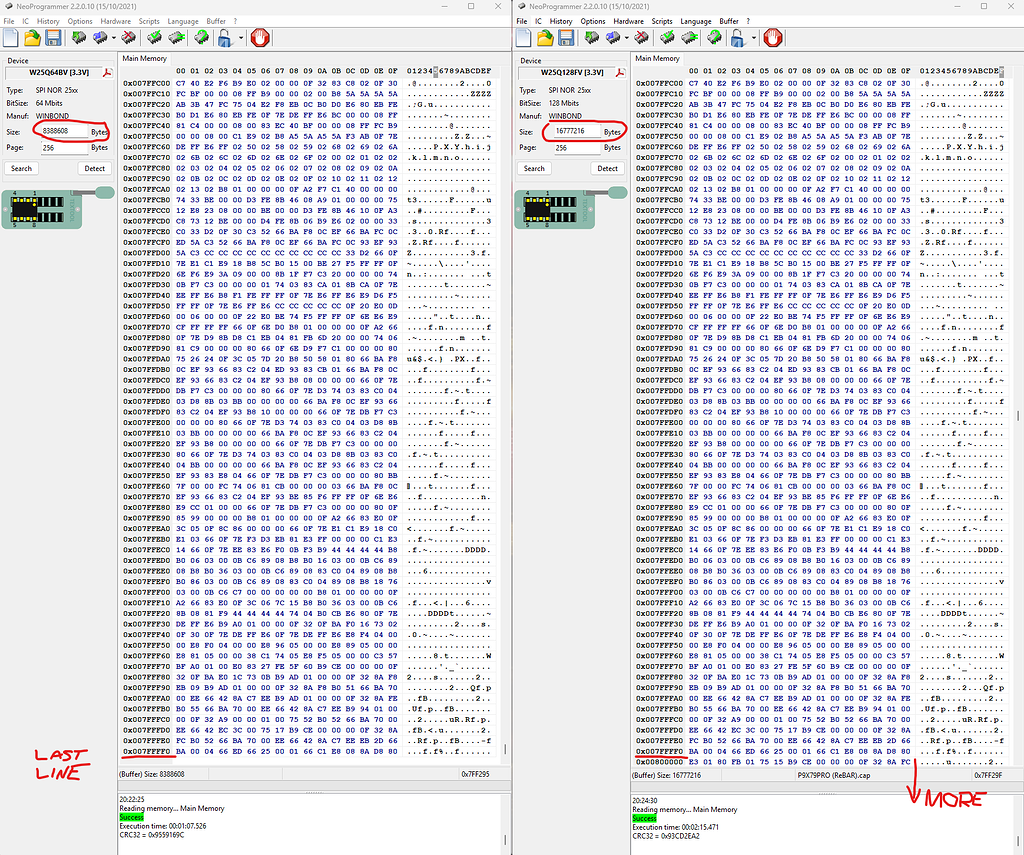Save buffer icon in right W25Q128FV window
This screenshot has width=1024, height=855.
[566, 38]
